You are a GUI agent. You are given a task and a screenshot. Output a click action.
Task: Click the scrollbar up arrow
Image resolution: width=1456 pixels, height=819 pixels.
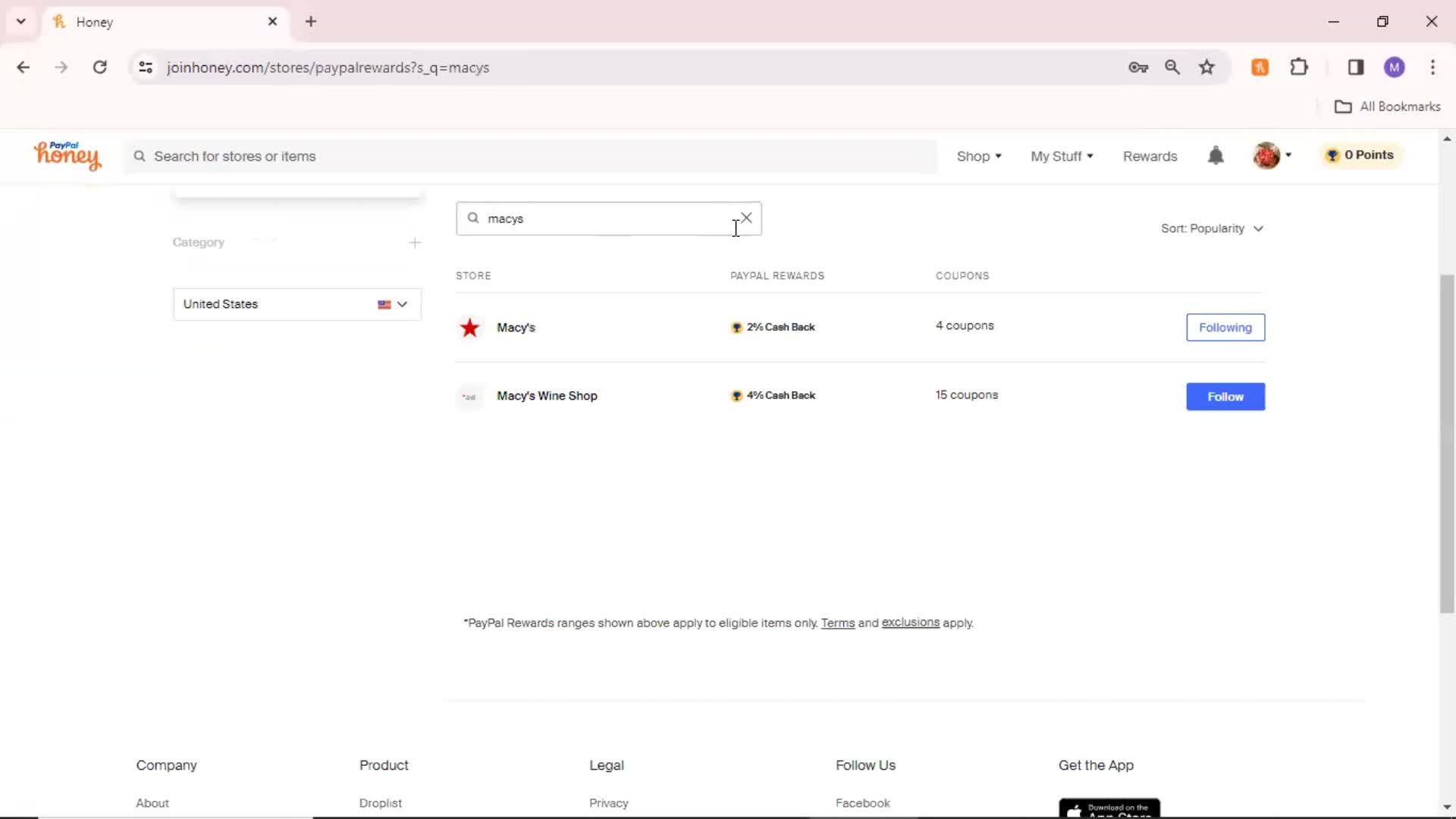click(x=1447, y=139)
